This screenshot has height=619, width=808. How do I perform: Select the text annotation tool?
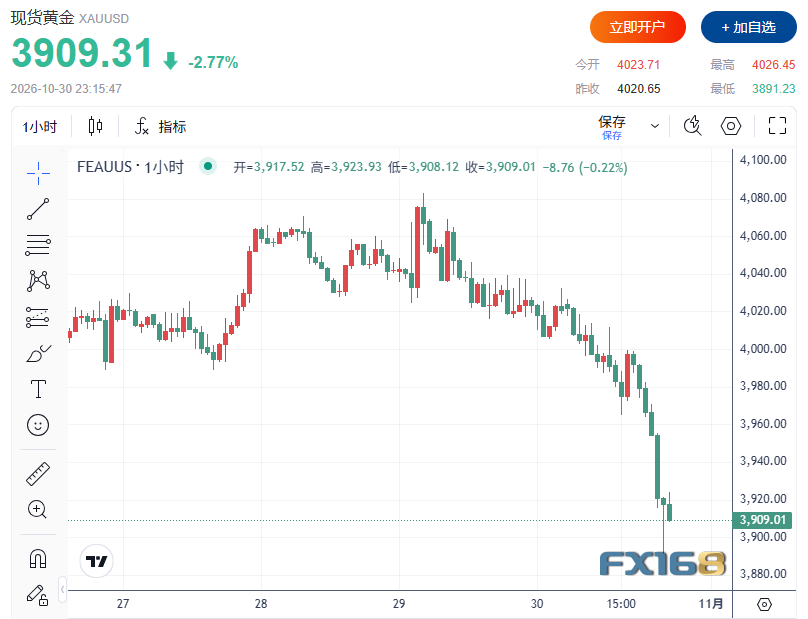(x=38, y=389)
